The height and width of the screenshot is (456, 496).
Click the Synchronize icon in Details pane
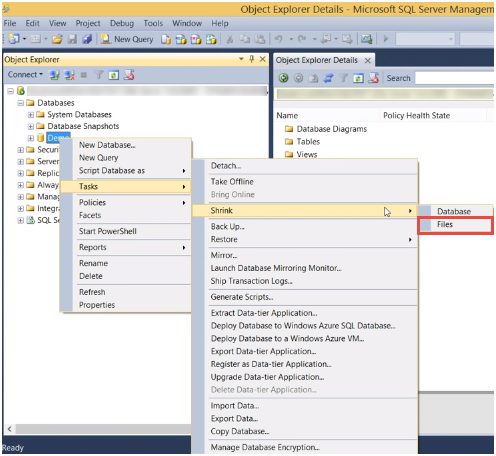[328, 78]
